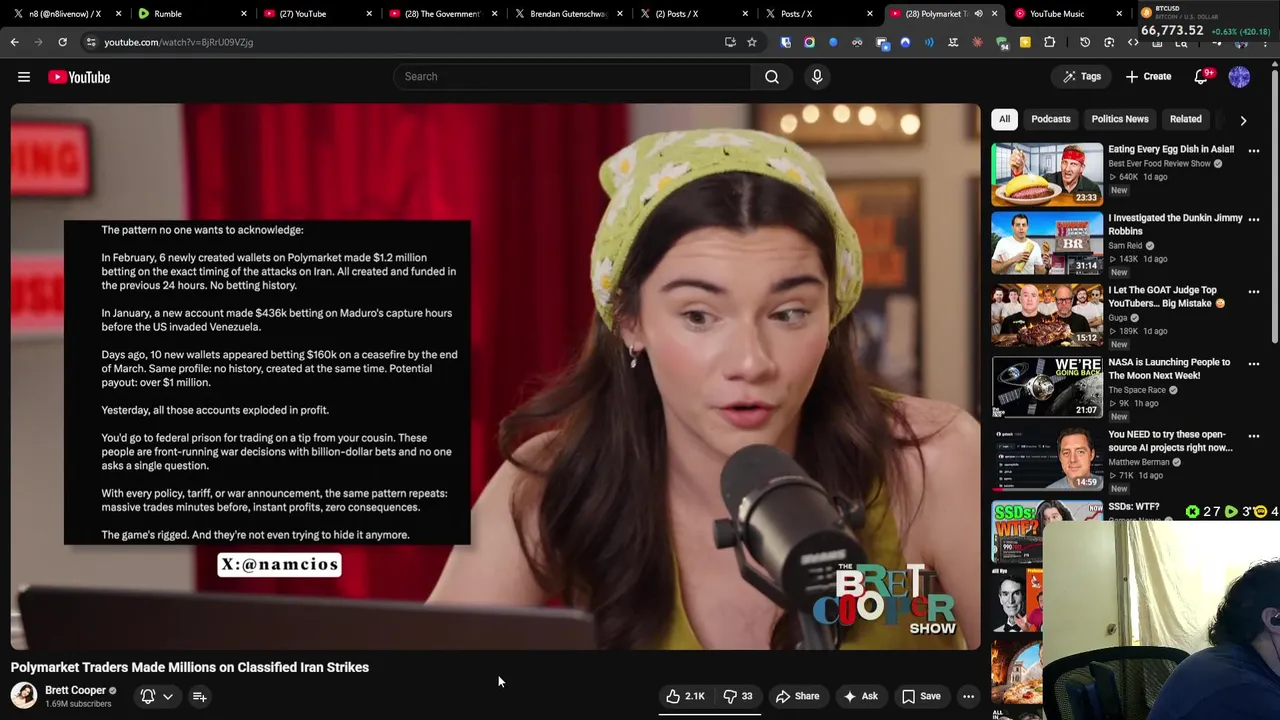Click the Create video button

click(x=1148, y=77)
